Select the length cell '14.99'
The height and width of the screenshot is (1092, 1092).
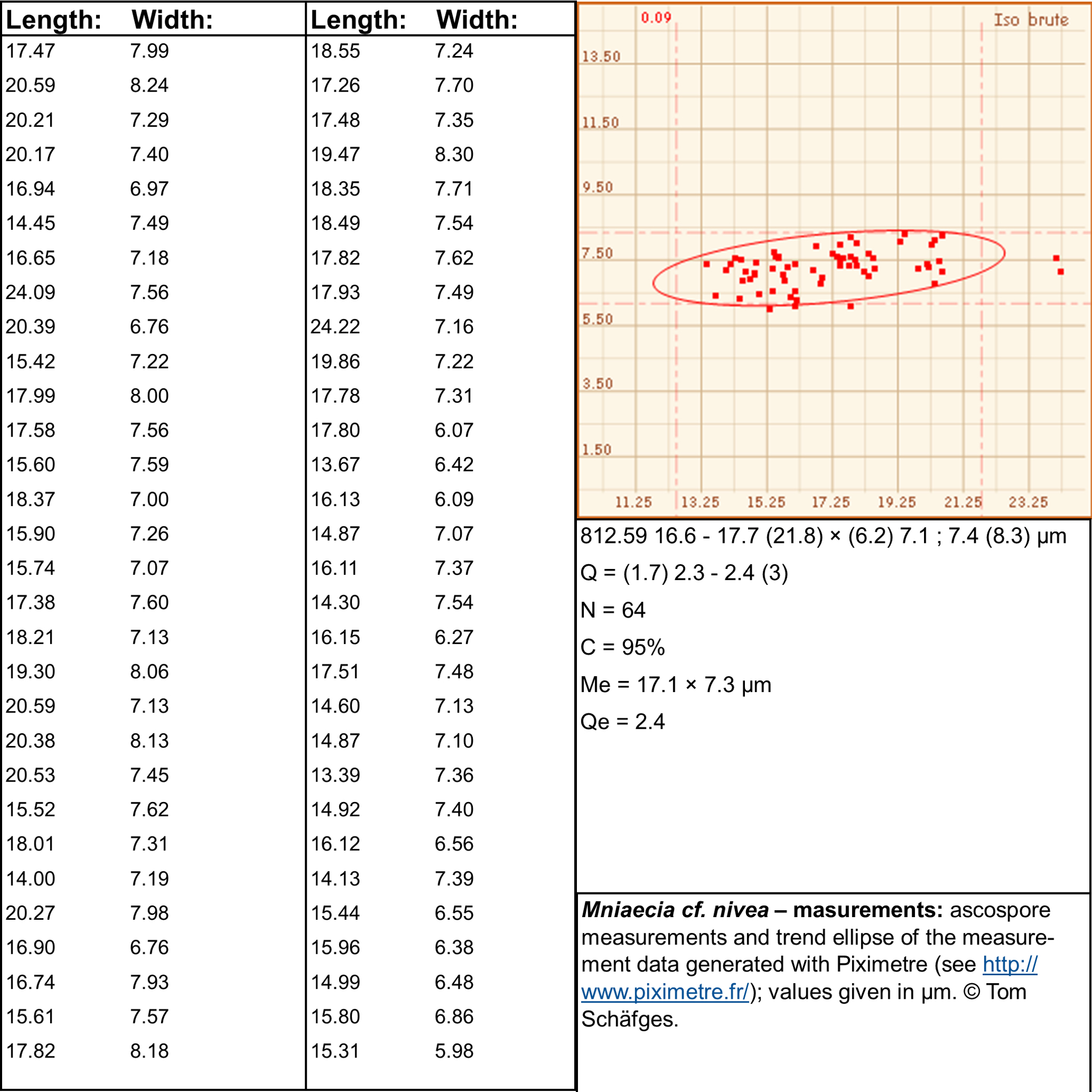(x=335, y=982)
